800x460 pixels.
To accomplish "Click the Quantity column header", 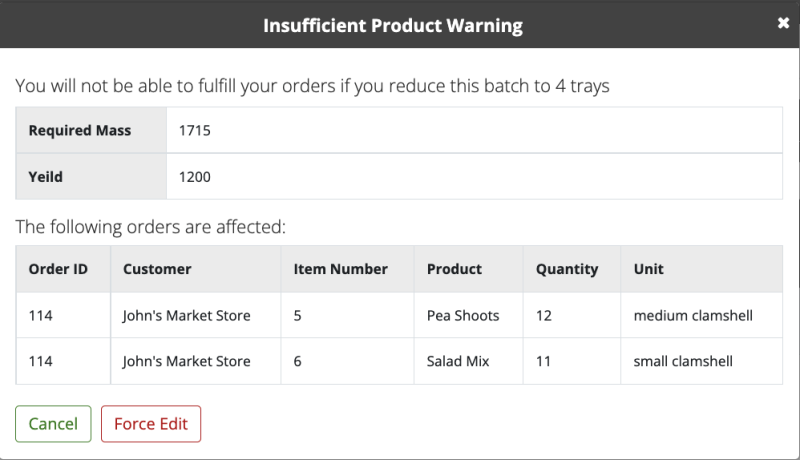I will coord(566,269).
